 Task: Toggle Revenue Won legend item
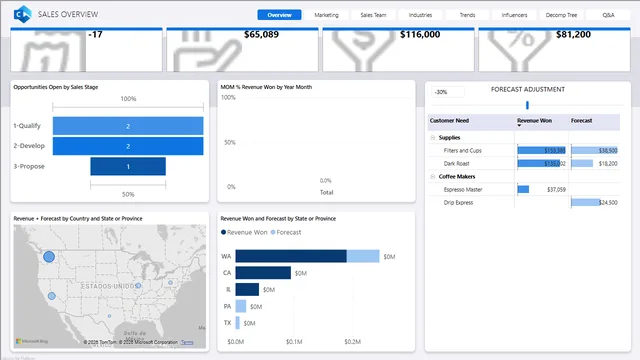point(244,232)
